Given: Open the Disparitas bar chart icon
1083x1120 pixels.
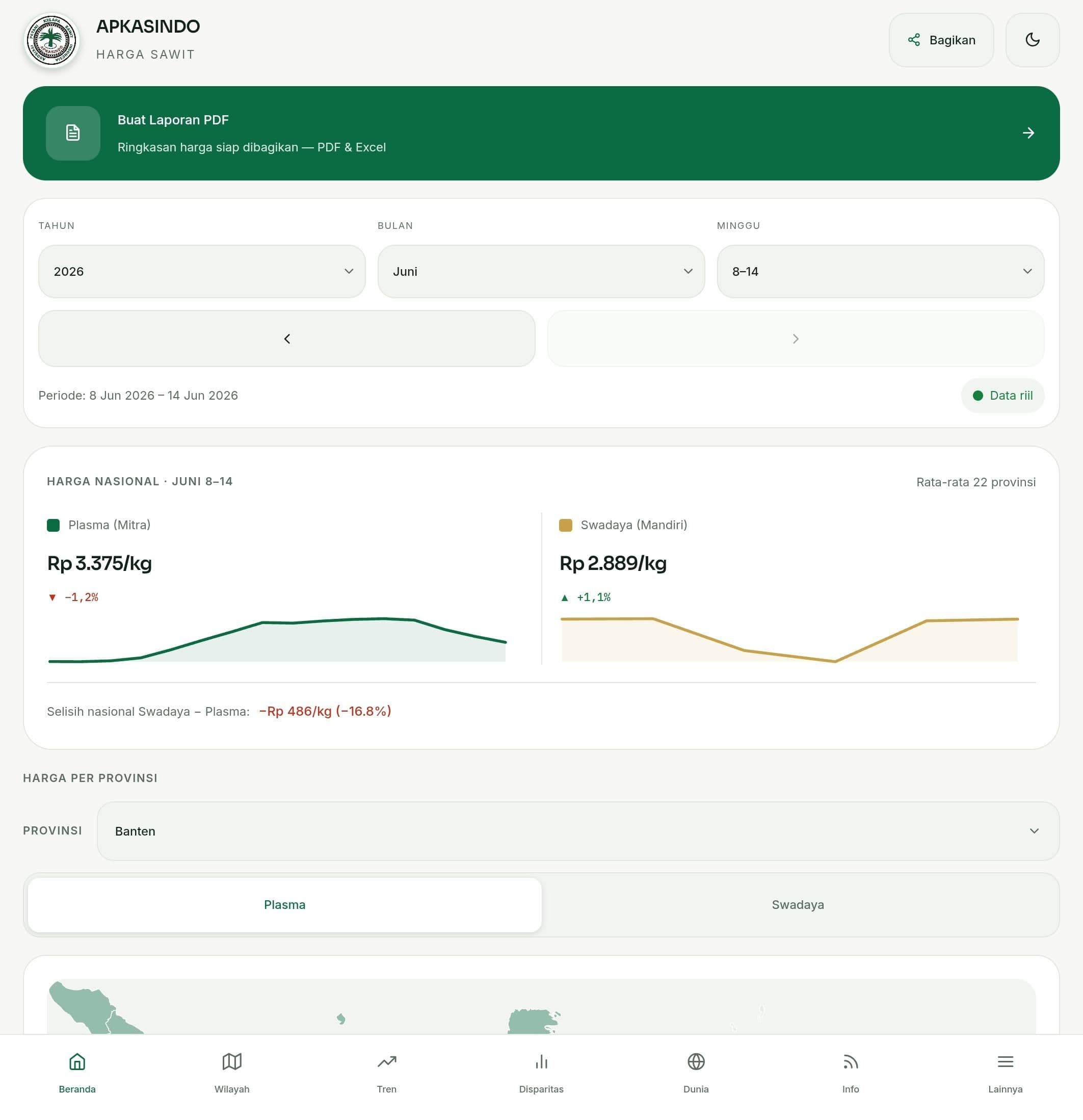Looking at the screenshot, I should click(x=541, y=1062).
